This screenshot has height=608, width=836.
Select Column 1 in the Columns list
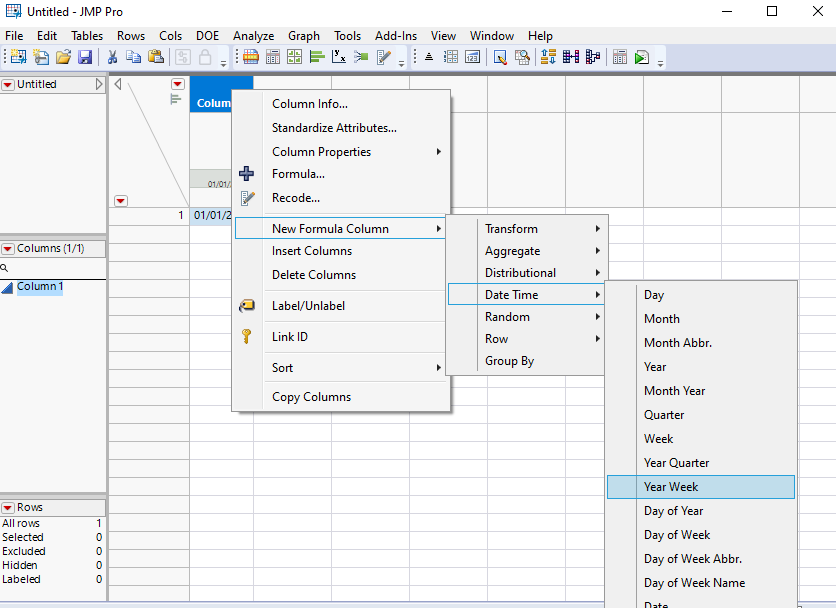click(x=38, y=286)
